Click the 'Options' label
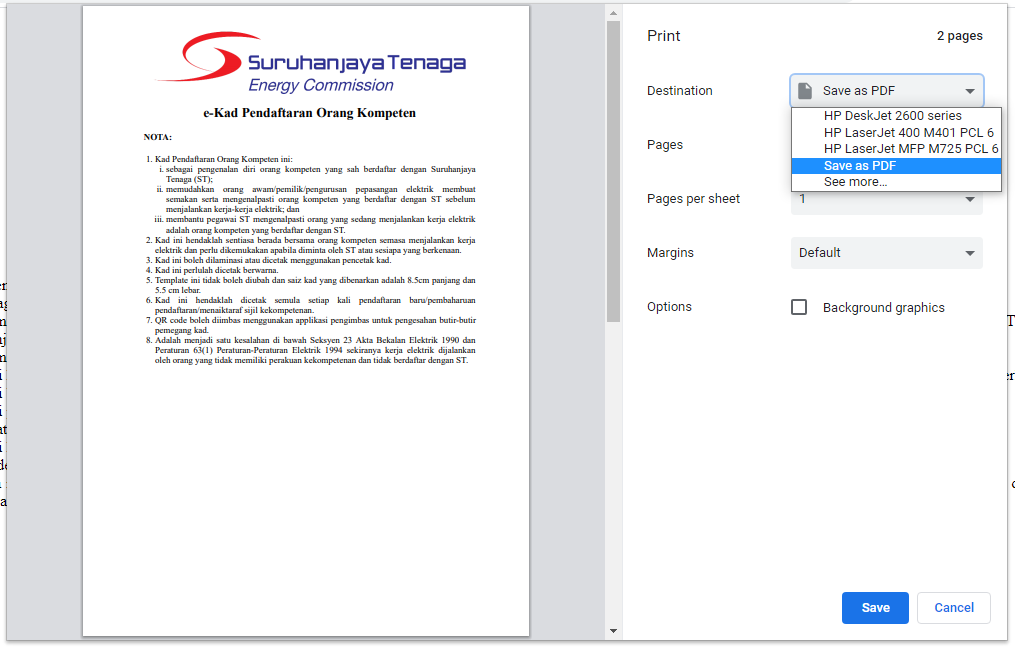1015x648 pixels. click(x=669, y=307)
